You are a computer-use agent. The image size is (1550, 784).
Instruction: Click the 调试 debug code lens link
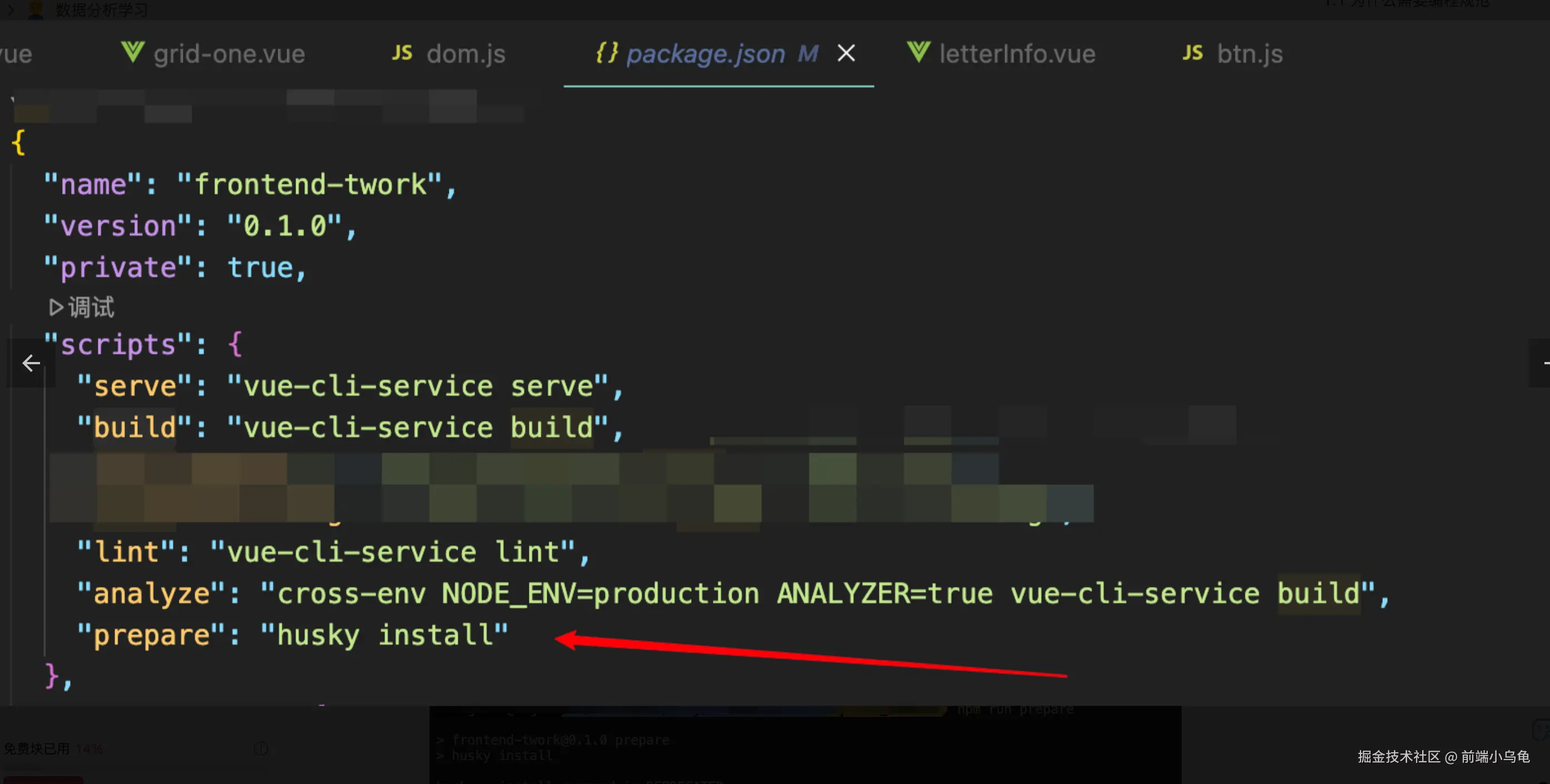(91, 307)
